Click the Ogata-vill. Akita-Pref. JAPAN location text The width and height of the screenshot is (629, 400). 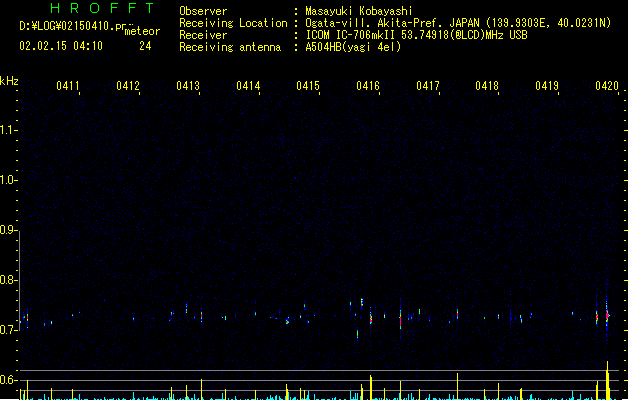point(458,23)
